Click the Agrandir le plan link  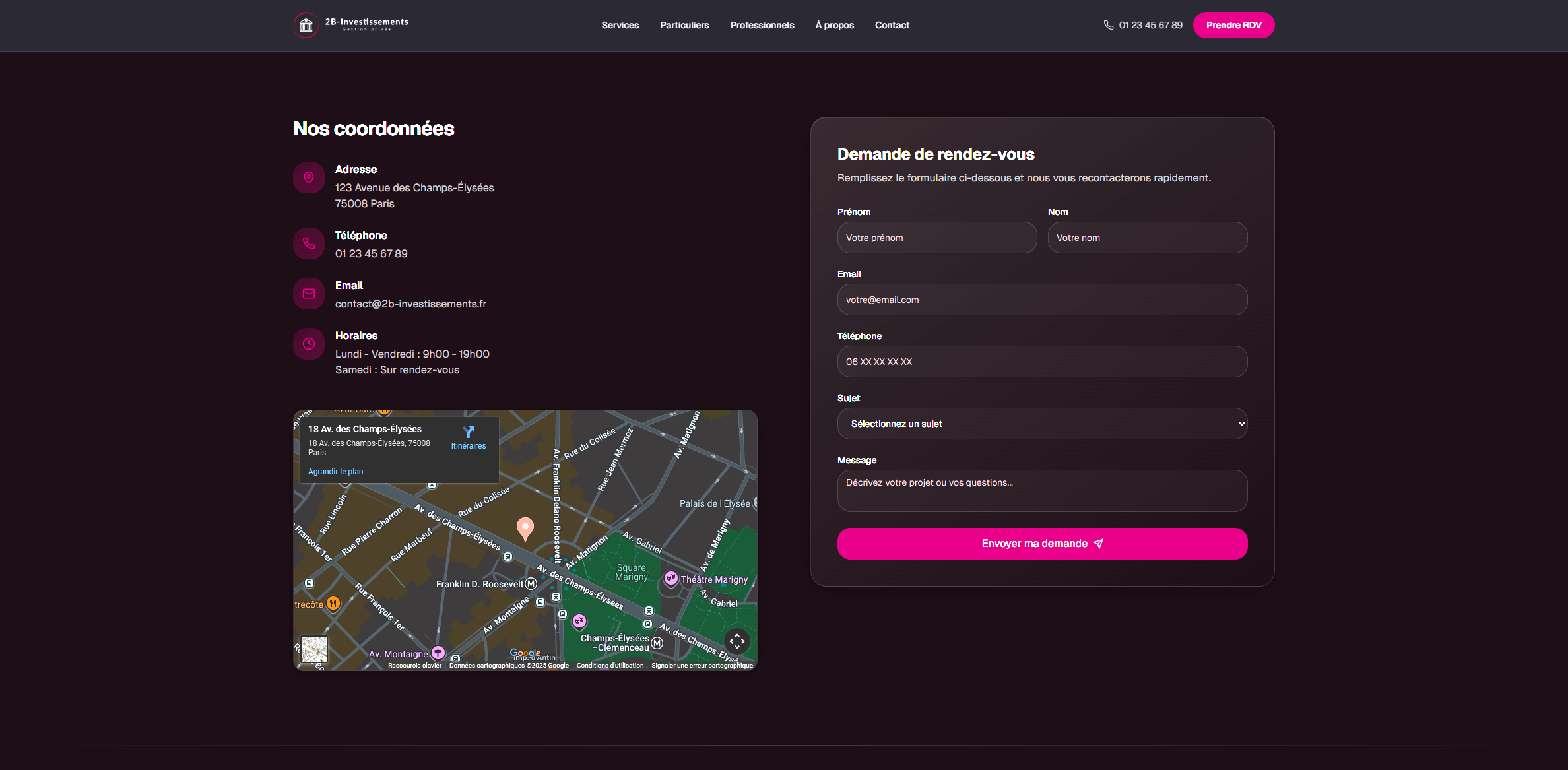[335, 472]
